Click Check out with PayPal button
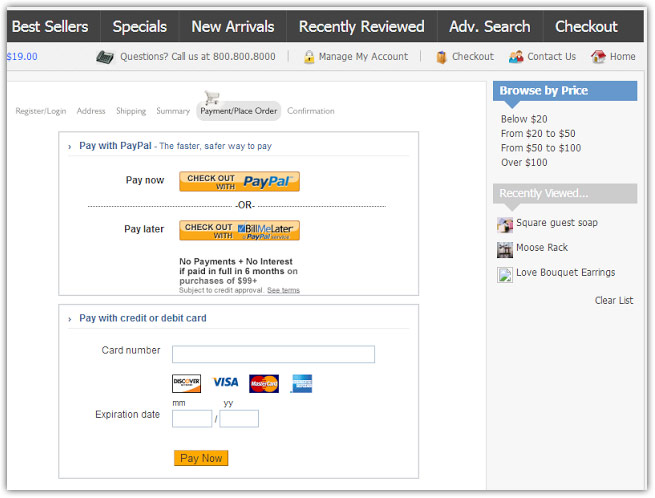The image size is (655, 498). point(239,181)
